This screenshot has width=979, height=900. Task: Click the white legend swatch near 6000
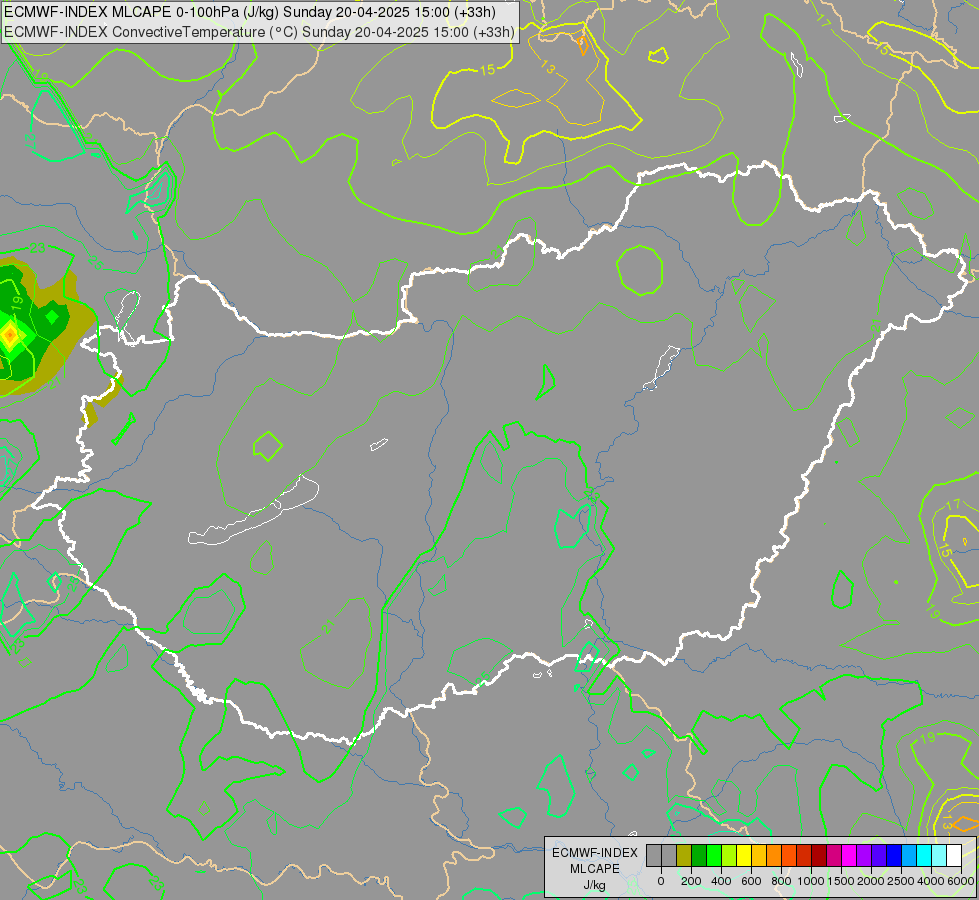[x=954, y=855]
